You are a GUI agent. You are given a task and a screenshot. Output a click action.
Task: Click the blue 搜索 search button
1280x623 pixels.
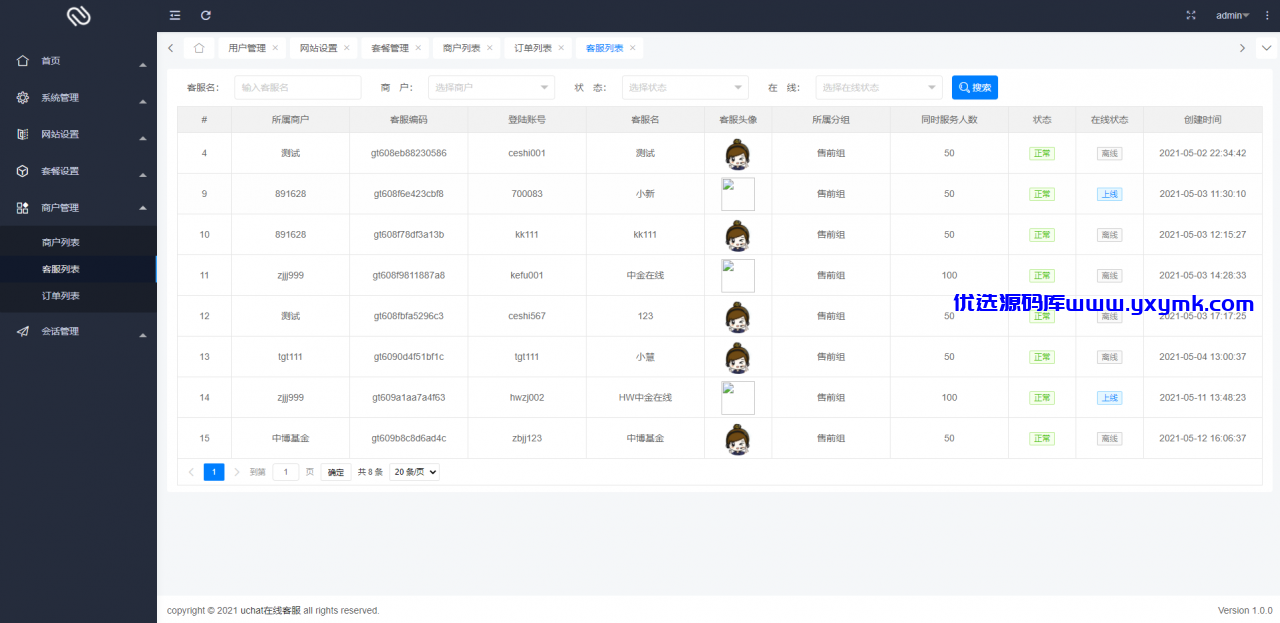tap(975, 87)
